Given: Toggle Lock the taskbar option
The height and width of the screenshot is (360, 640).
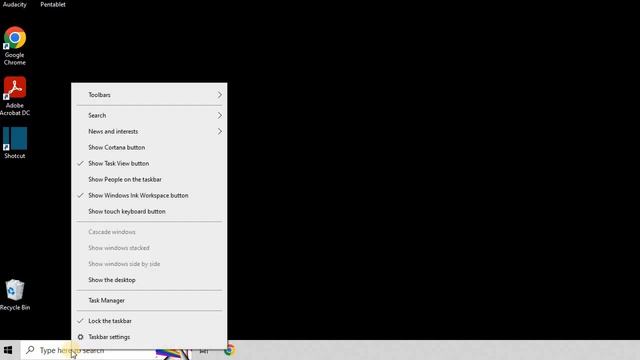Looking at the screenshot, I should pyautogui.click(x=149, y=321).
